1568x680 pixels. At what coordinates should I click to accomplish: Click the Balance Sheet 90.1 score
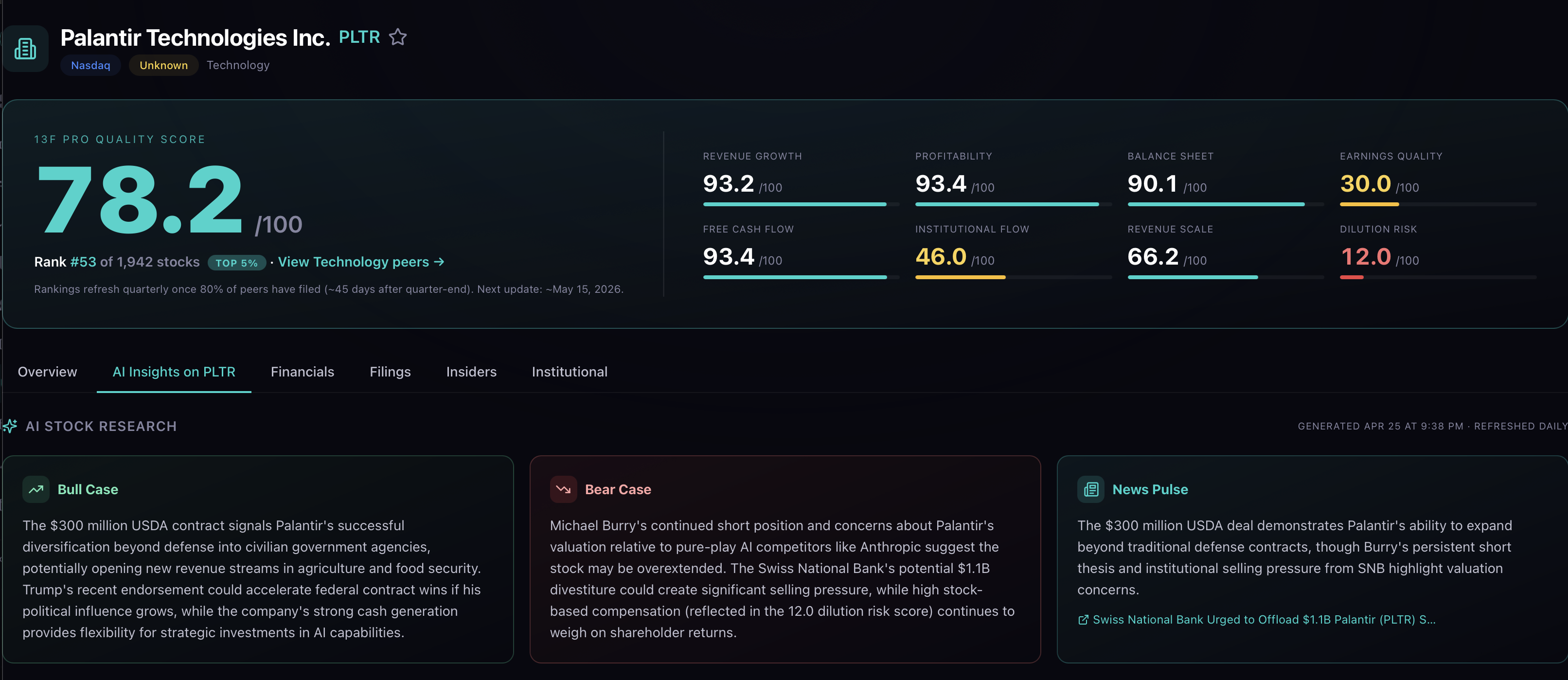[1153, 184]
